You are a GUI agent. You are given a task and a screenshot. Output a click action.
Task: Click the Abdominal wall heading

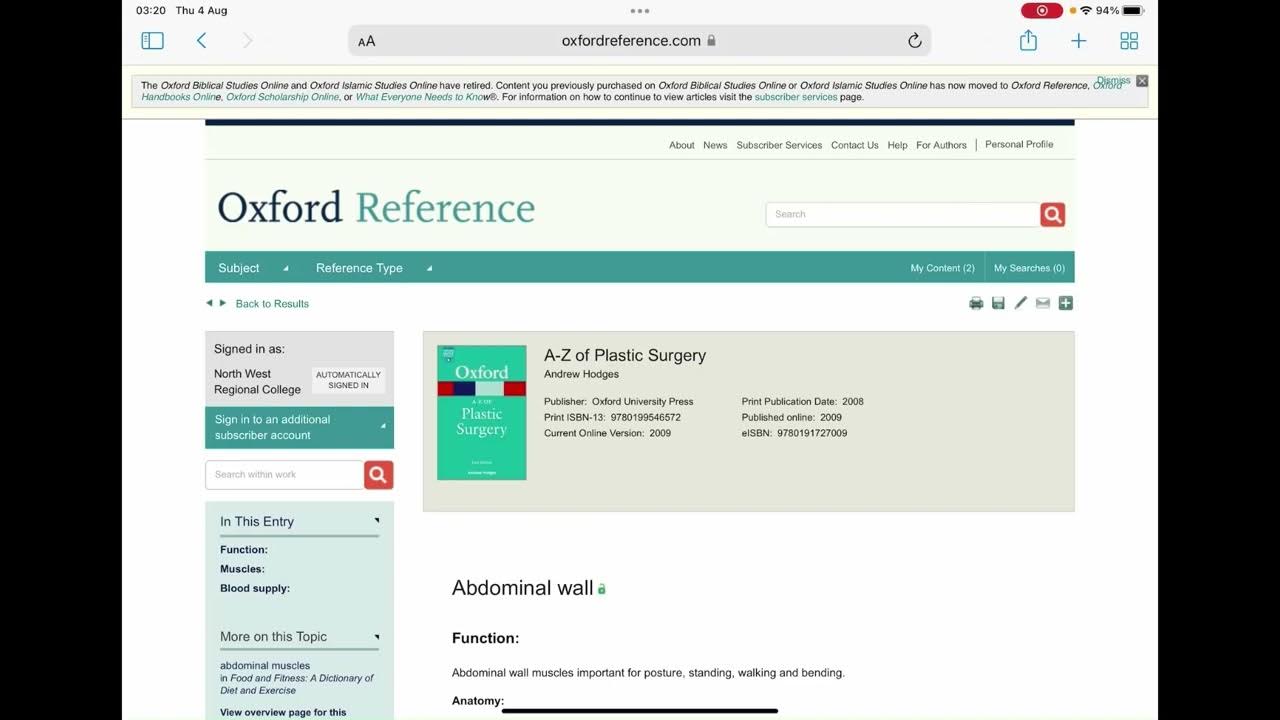pyautogui.click(x=523, y=588)
